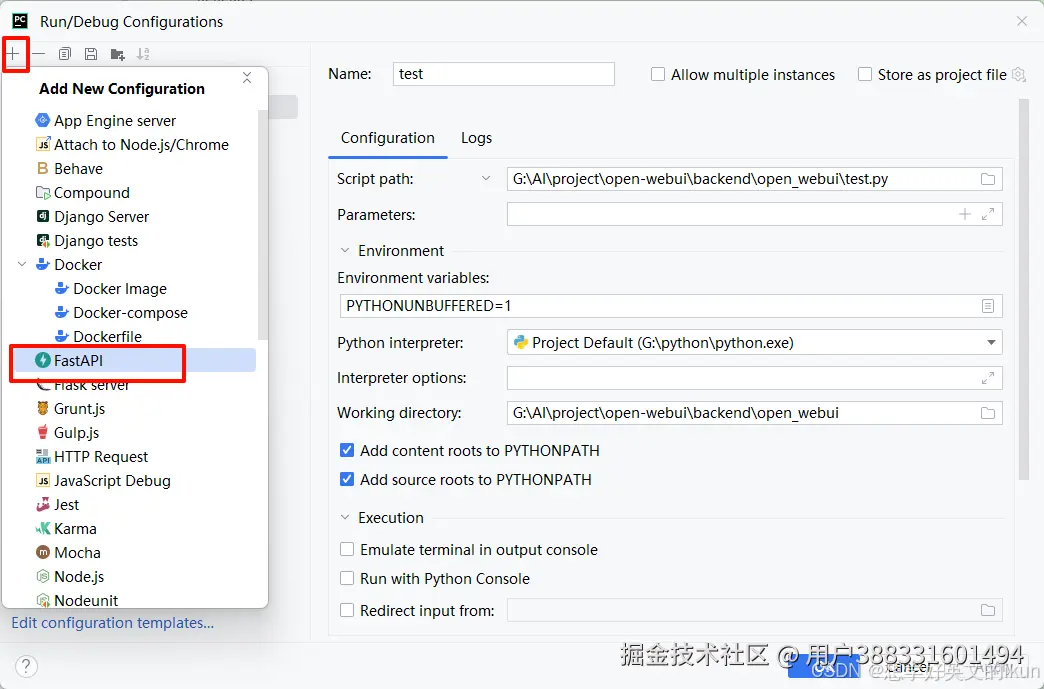Click the Sort Configurations alphabetically icon
This screenshot has height=689, width=1044.
point(143,54)
